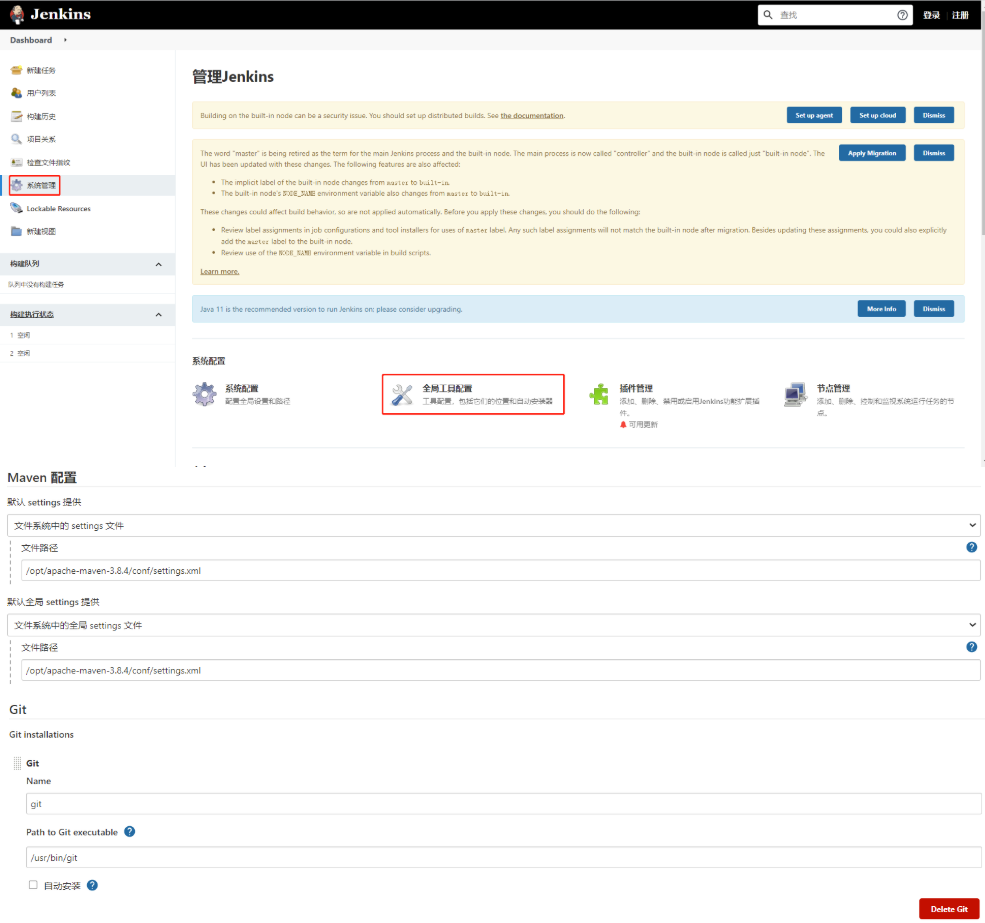Viewport: 985px width, 923px height.
Task: Click the Set up agent button
Action: [814, 115]
